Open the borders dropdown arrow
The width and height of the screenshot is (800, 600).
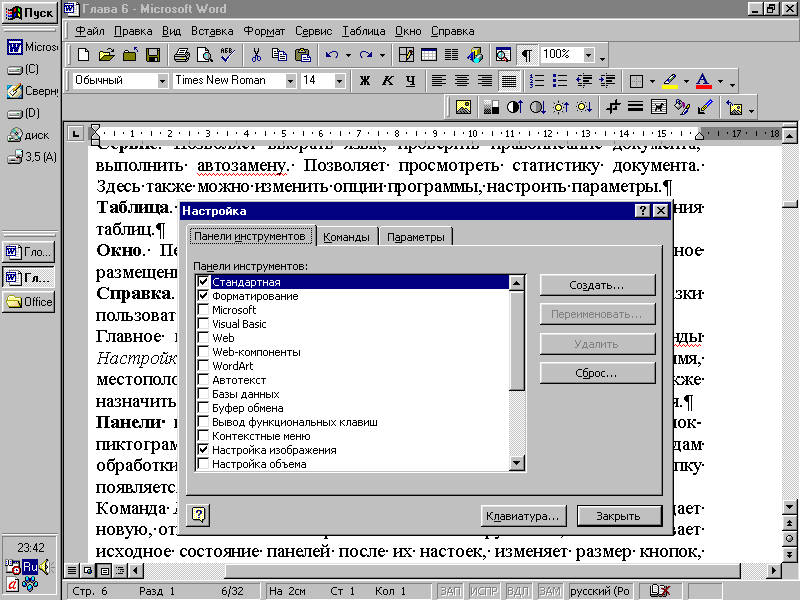[x=652, y=81]
